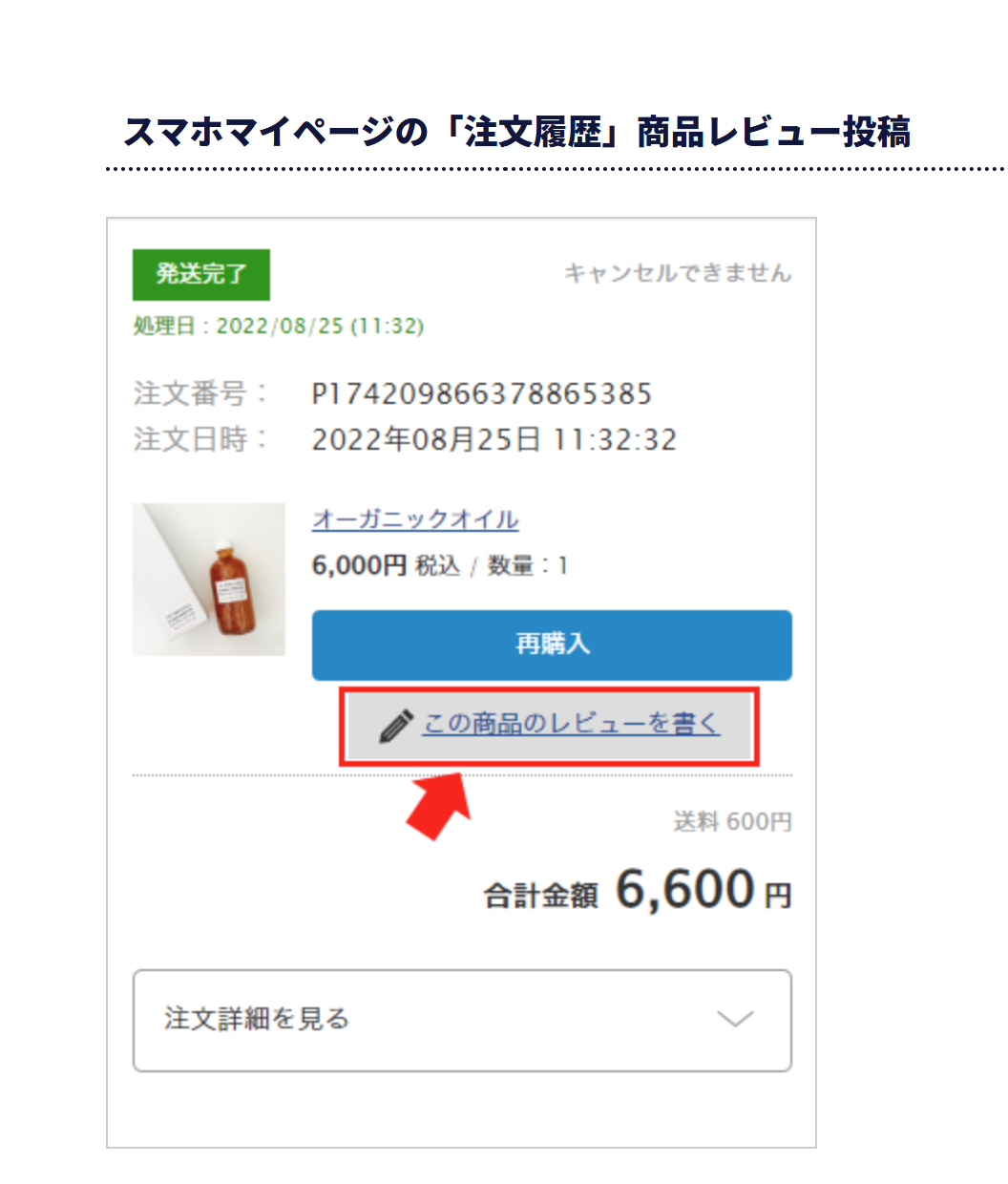Open the オーガニックオイル product page link
This screenshot has height=1184, width=1008.
point(414,519)
